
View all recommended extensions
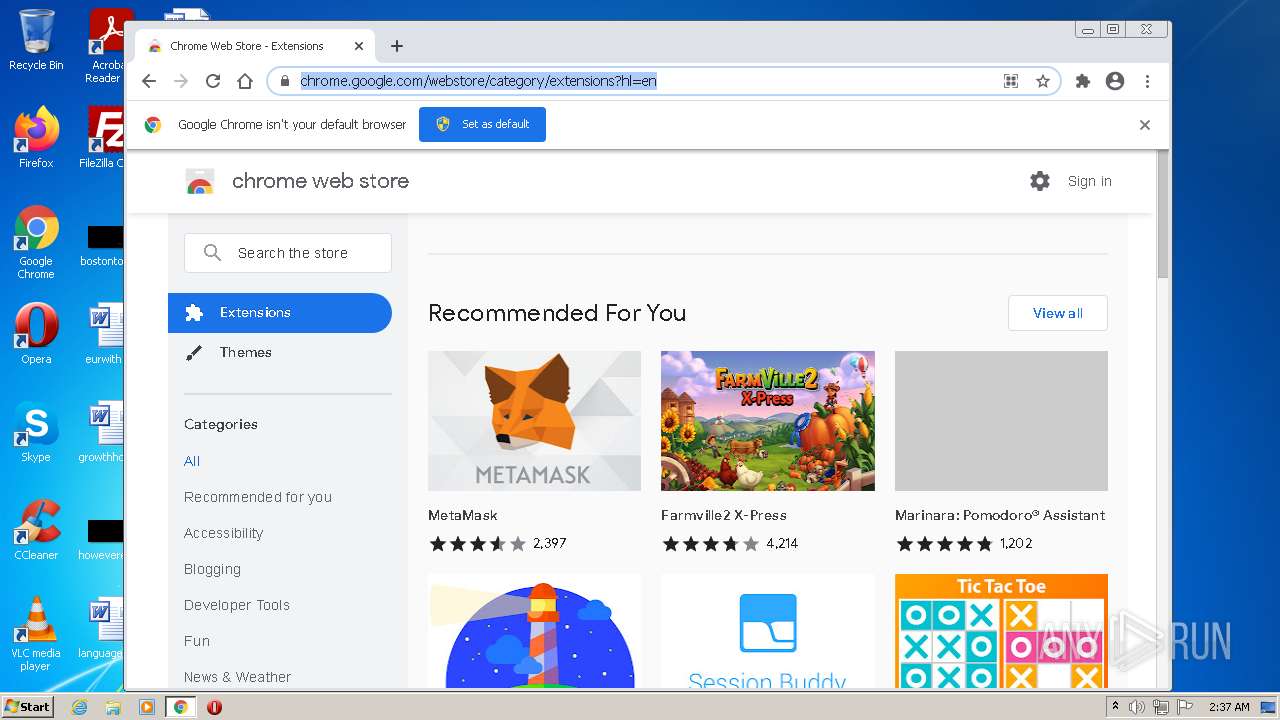pos(1058,313)
